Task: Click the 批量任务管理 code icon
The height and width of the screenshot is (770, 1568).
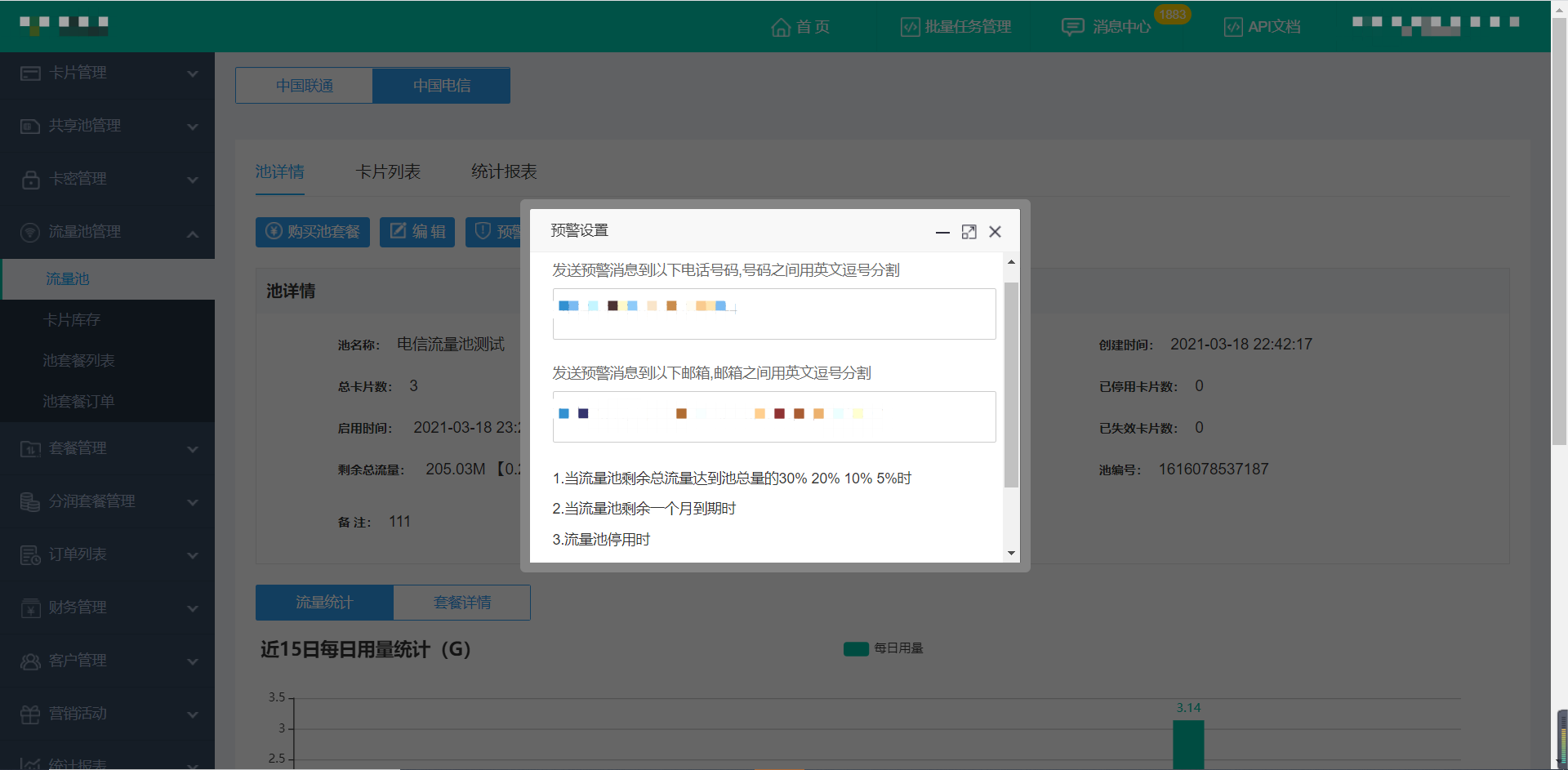Action: (910, 27)
